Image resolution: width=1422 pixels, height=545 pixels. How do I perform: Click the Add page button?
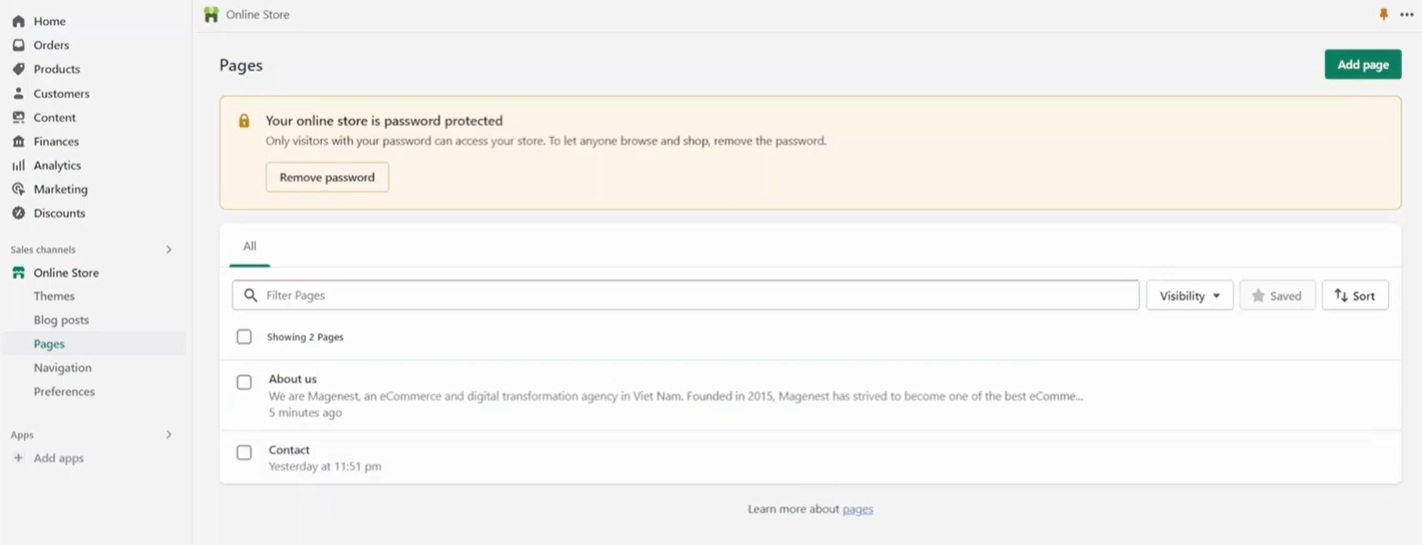1363,64
